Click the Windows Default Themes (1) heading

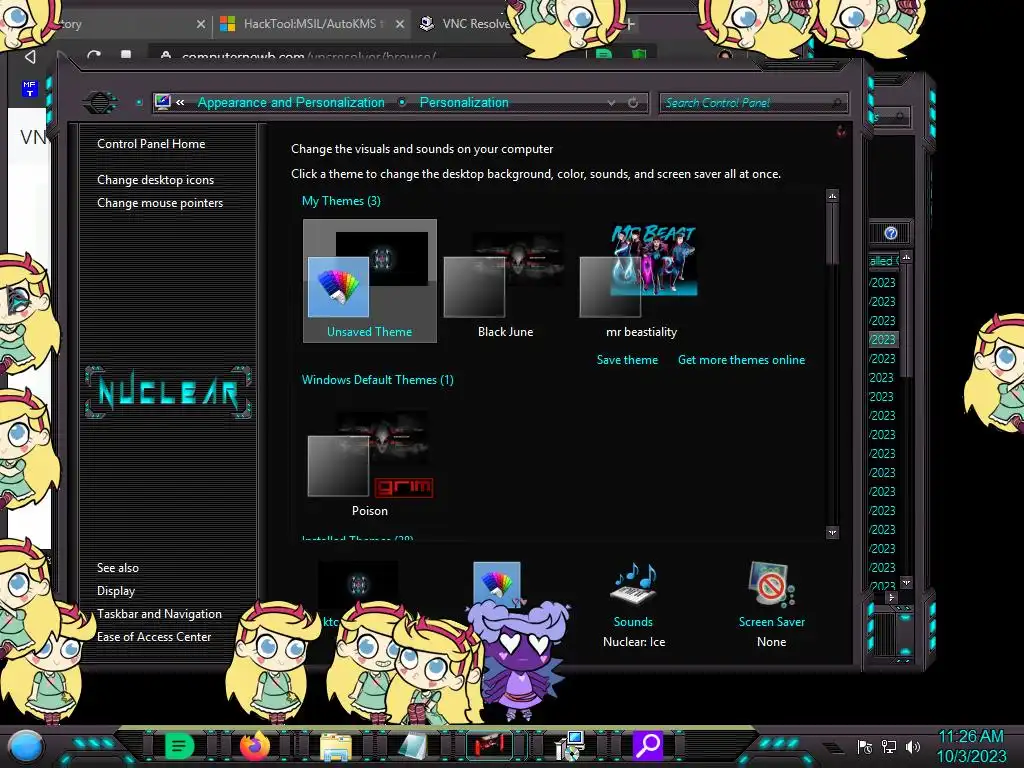pos(377,380)
